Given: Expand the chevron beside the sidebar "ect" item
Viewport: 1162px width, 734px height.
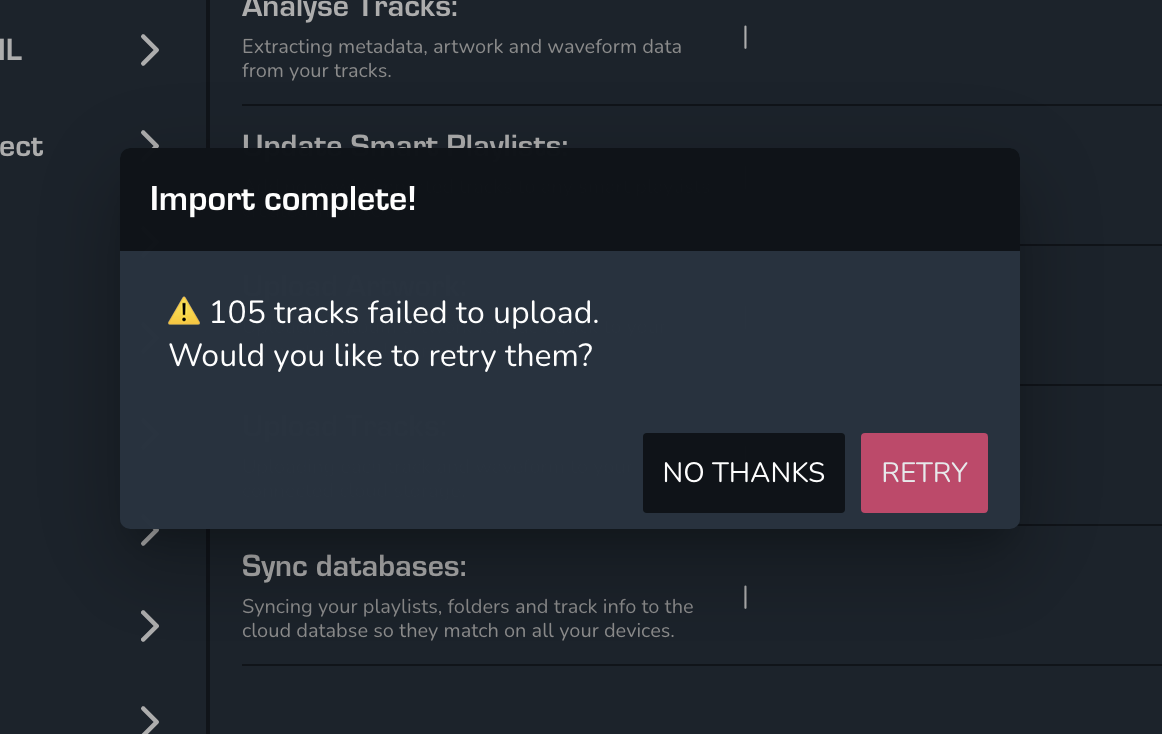Looking at the screenshot, I should coord(150,140).
